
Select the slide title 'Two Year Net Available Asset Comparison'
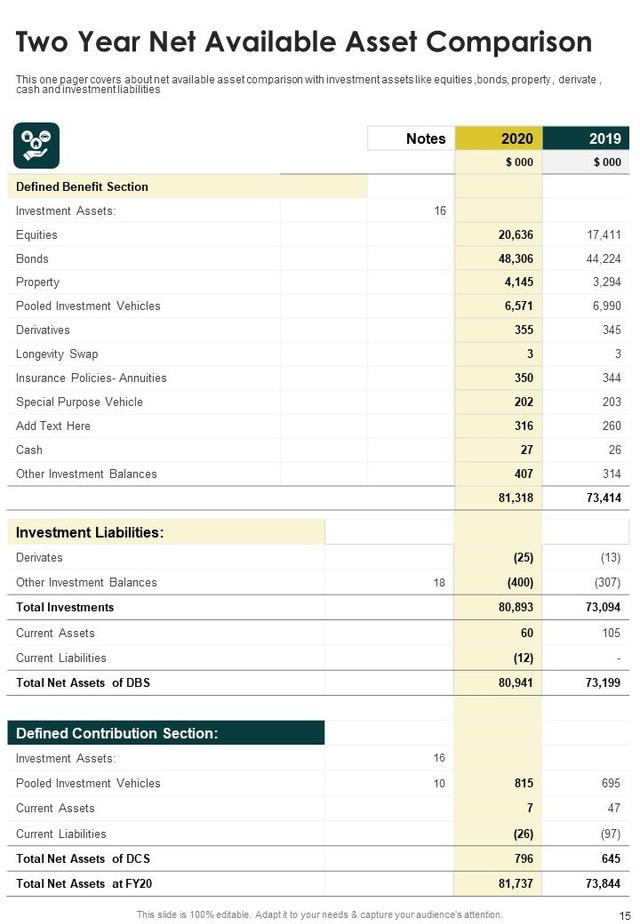304,42
